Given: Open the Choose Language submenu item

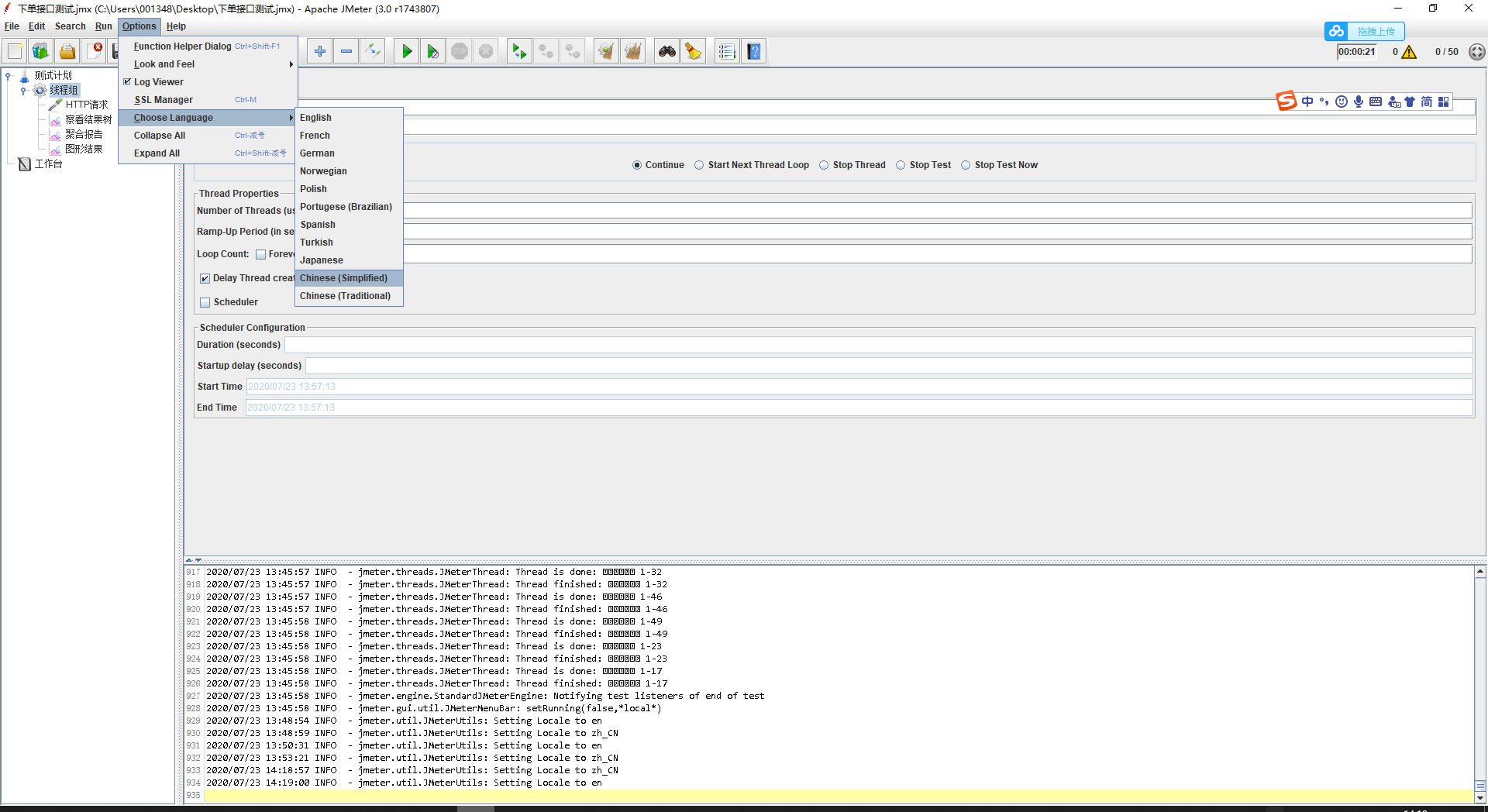Looking at the screenshot, I should 208,118.
